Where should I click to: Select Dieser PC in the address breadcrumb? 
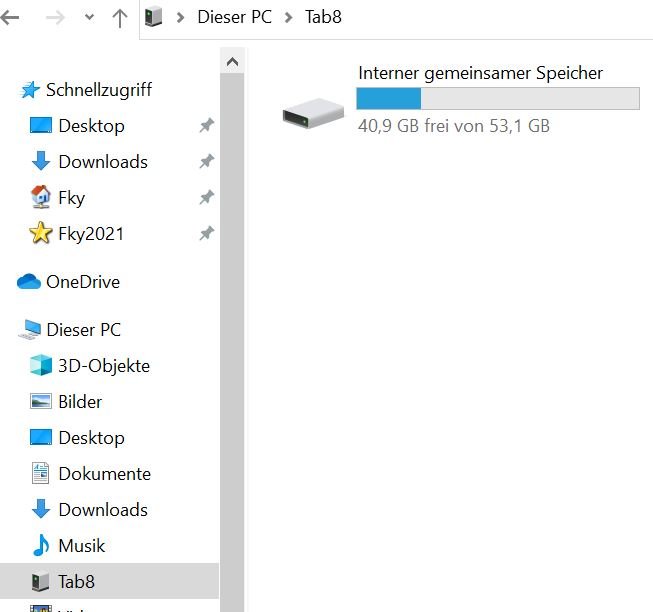234,17
